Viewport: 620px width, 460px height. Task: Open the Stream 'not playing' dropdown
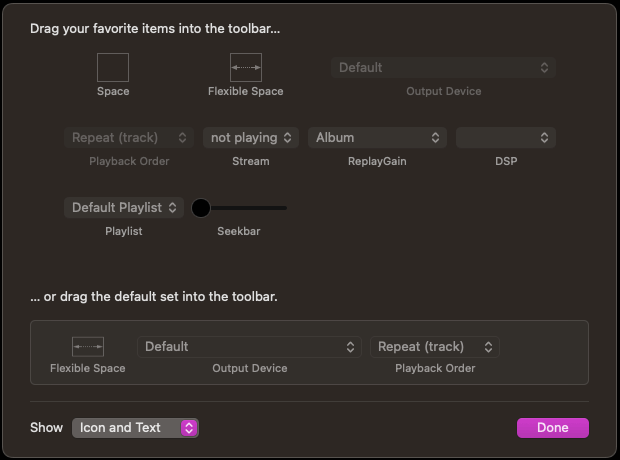click(251, 138)
